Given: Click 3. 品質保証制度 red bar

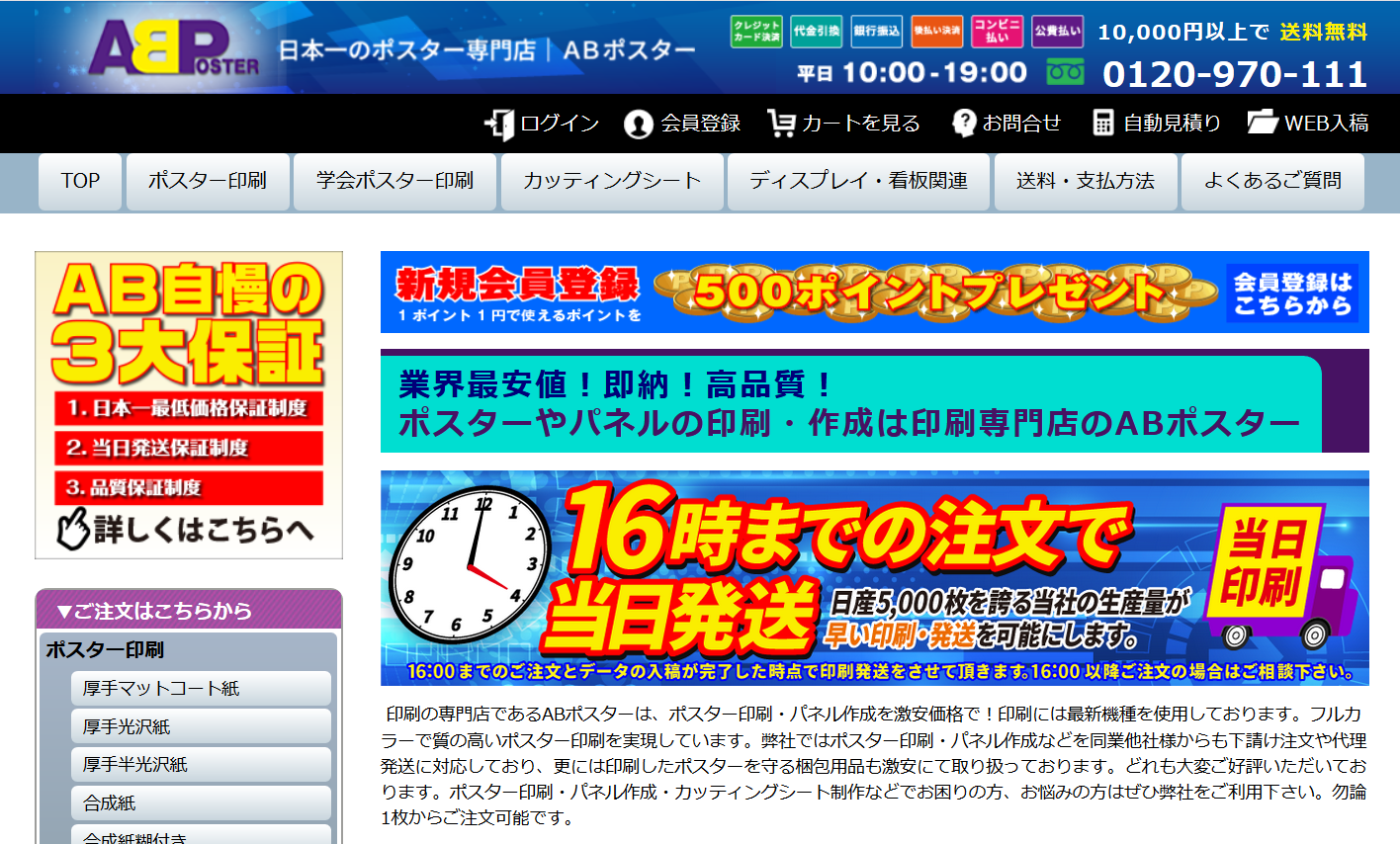Looking at the screenshot, I should click(188, 487).
